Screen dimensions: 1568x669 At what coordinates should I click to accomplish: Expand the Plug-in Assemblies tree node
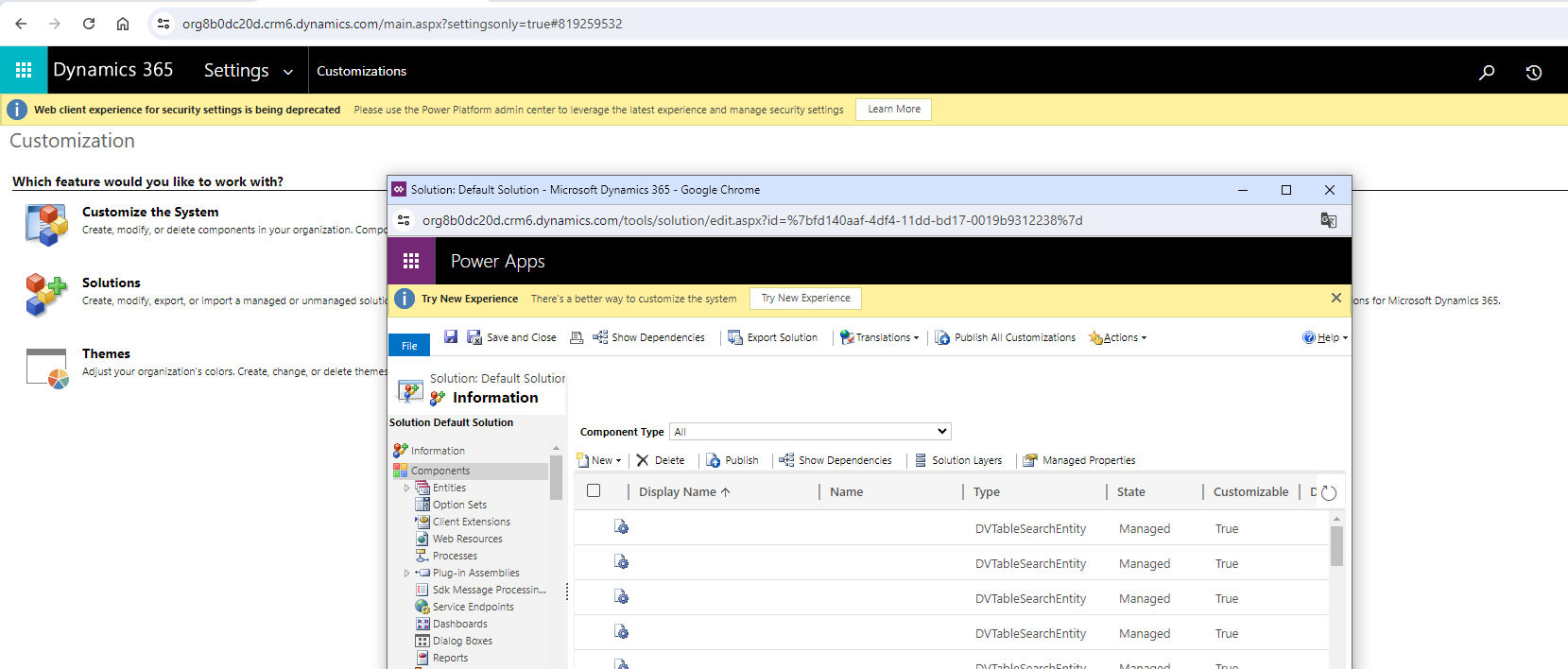click(x=406, y=573)
